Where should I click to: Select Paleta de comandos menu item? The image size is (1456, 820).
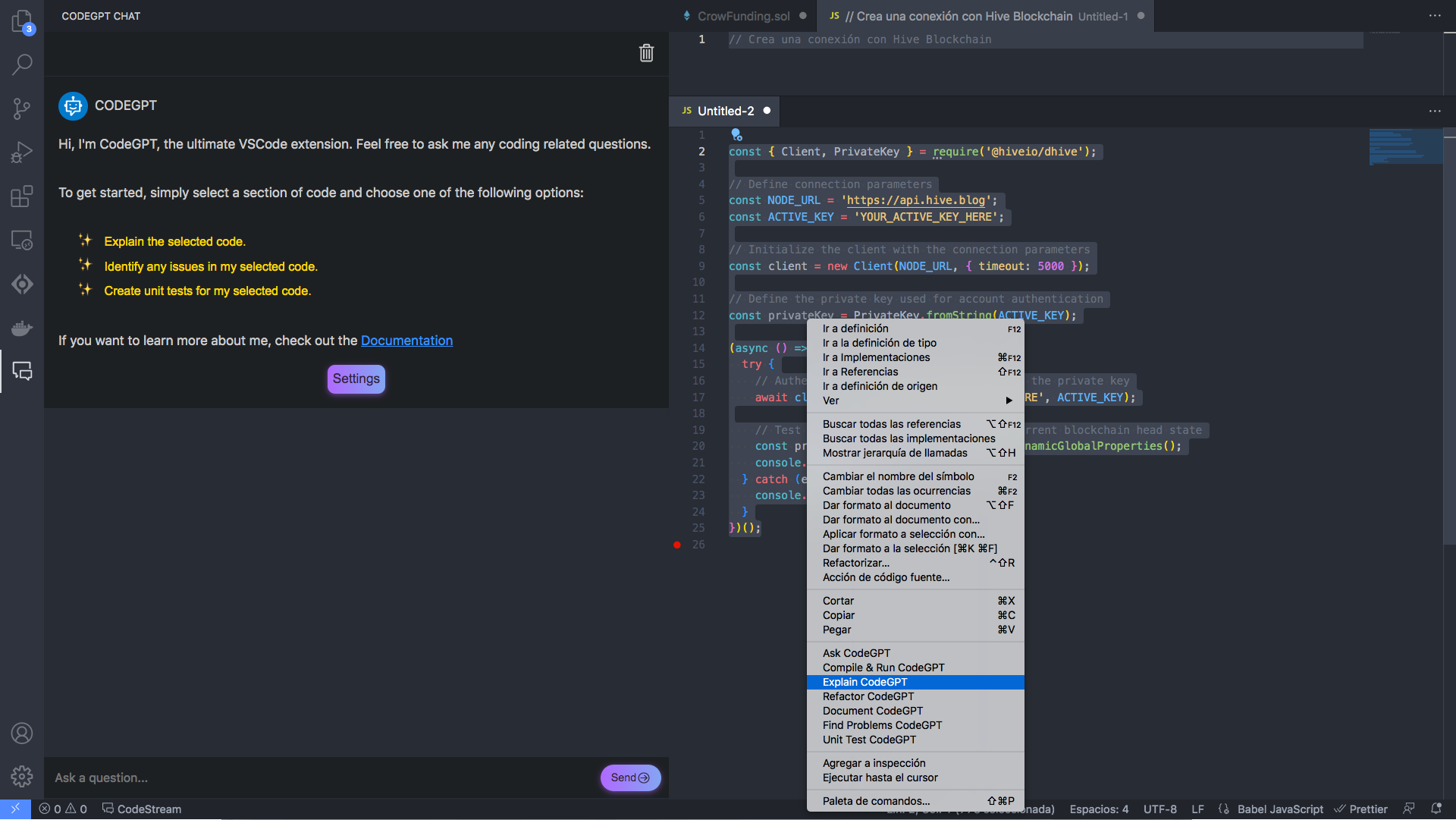tap(915, 801)
